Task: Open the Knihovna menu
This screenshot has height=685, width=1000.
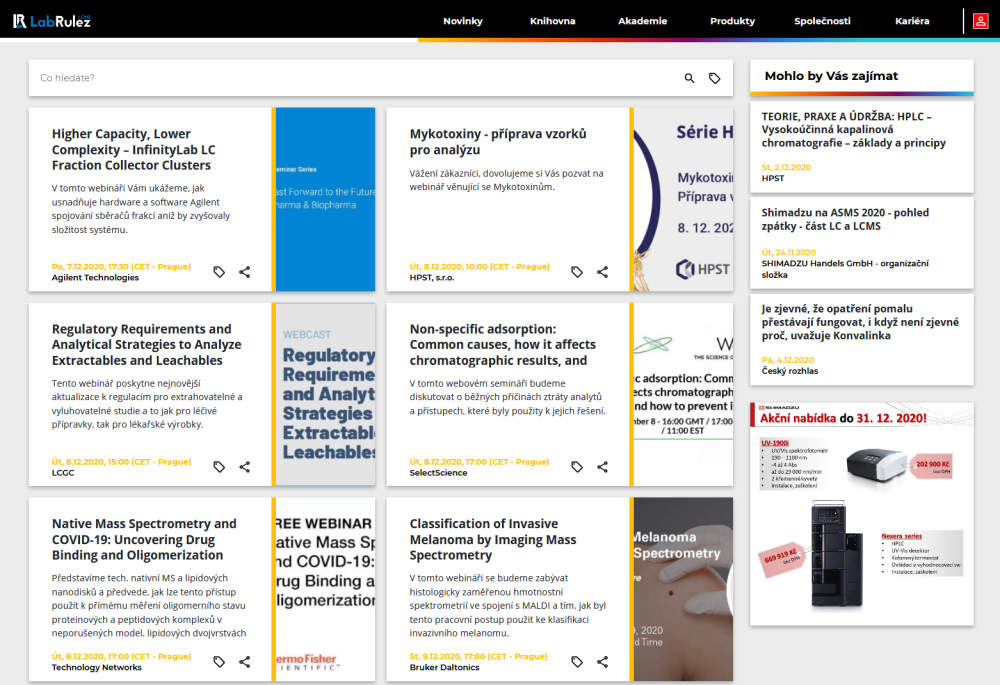Action: [x=552, y=21]
